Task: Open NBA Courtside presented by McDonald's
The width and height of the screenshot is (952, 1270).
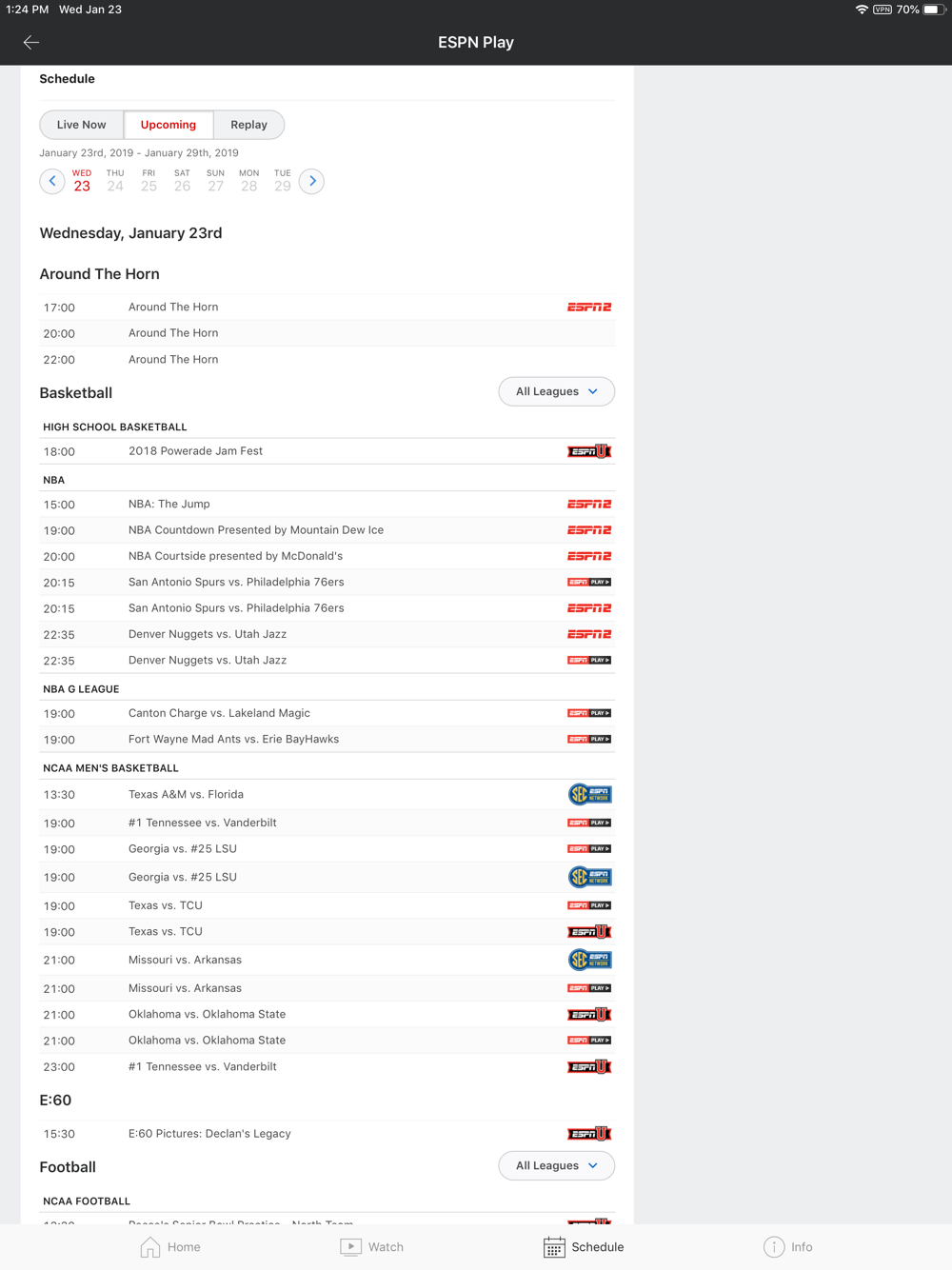Action: tap(327, 556)
